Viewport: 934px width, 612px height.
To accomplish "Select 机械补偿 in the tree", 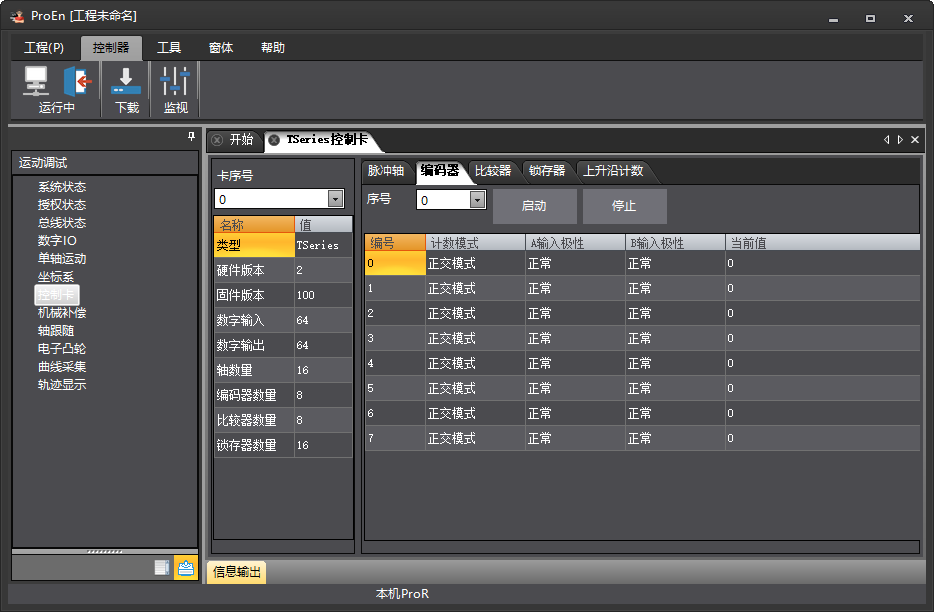I will [x=62, y=313].
